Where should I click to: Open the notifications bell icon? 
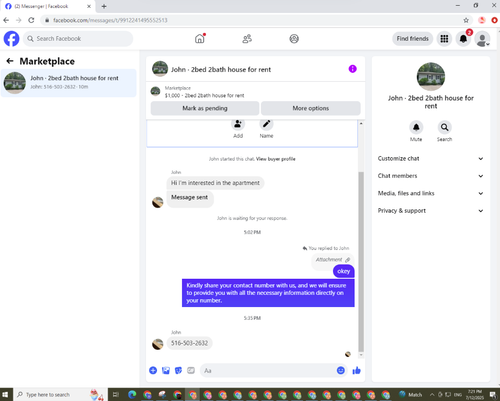[x=463, y=39]
